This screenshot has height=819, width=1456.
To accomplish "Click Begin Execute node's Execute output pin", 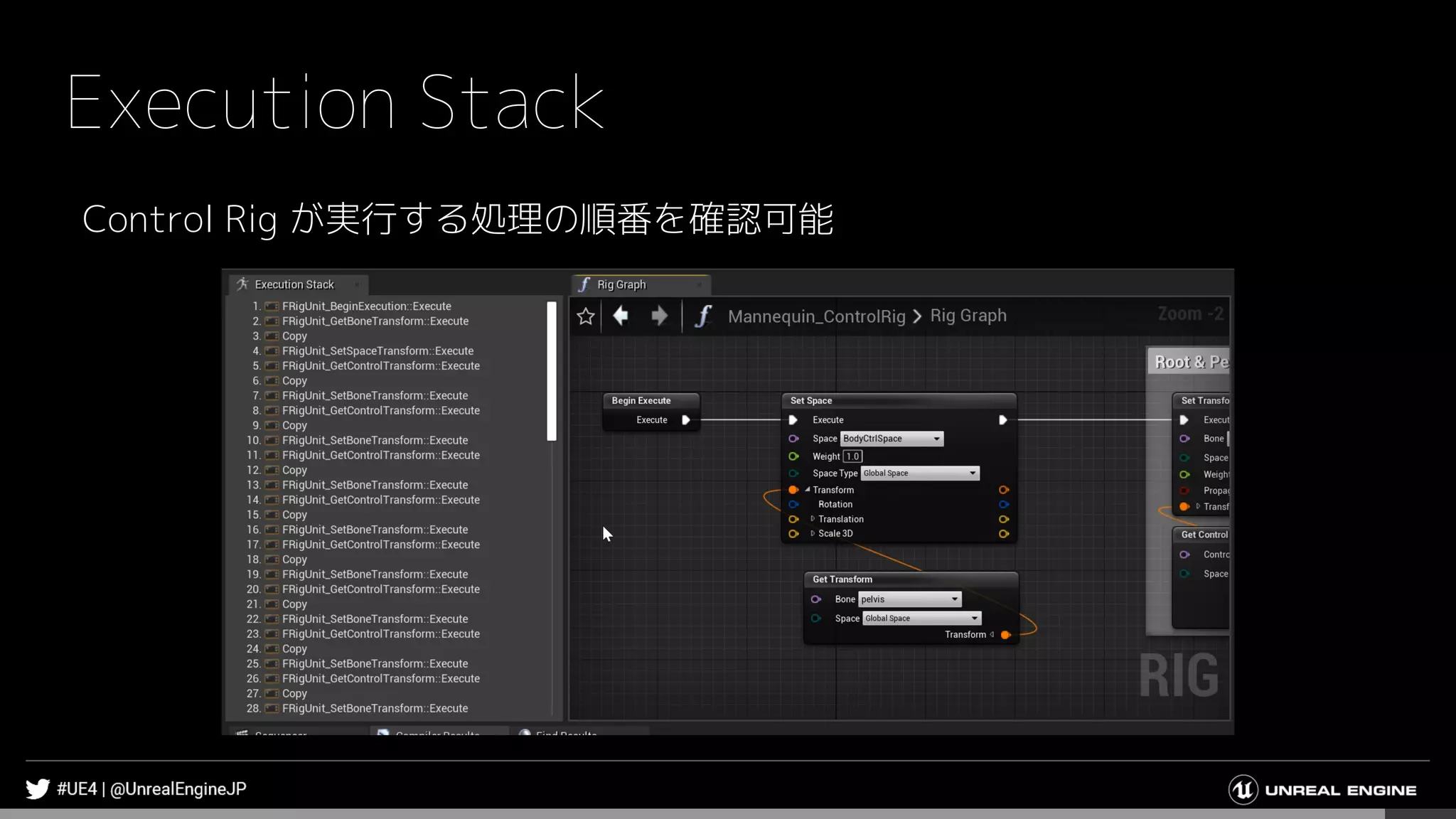I will 686,420.
